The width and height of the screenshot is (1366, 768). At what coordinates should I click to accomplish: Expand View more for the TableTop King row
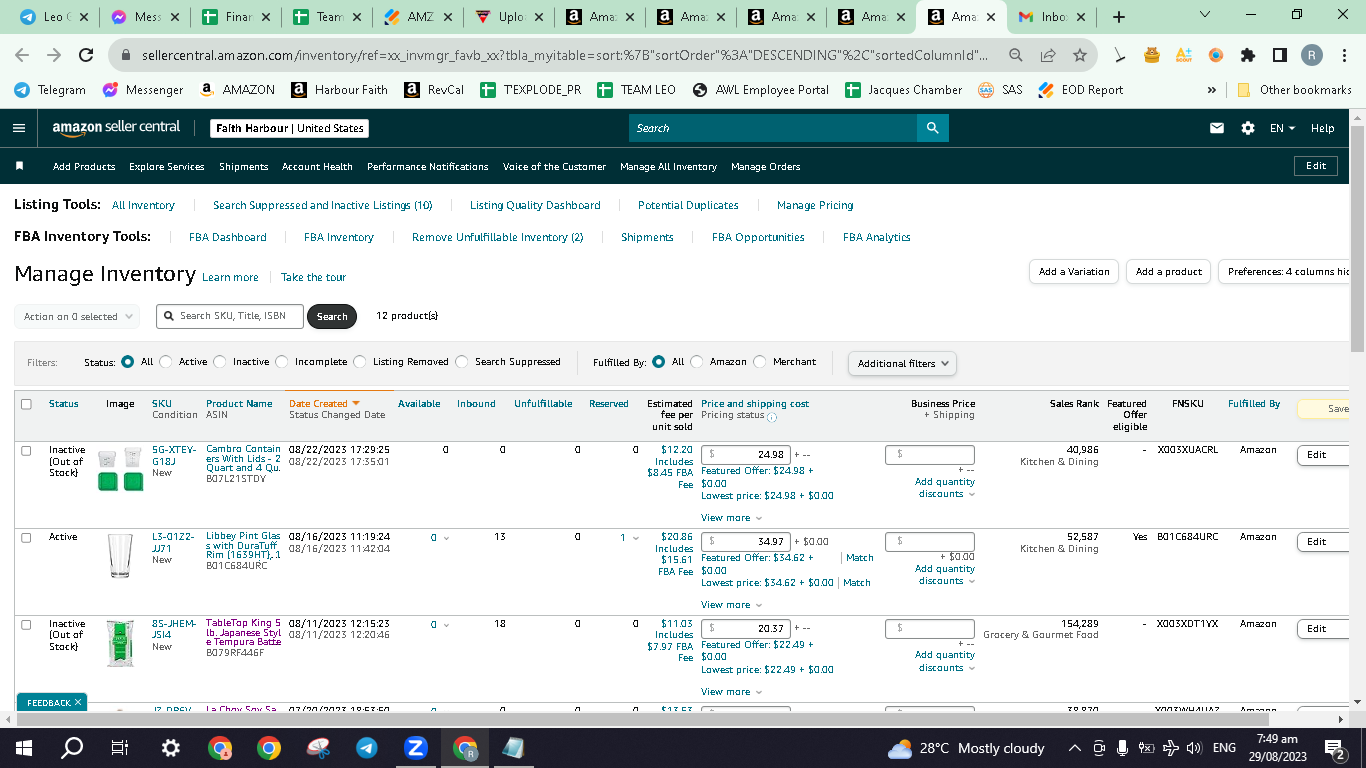(731, 692)
